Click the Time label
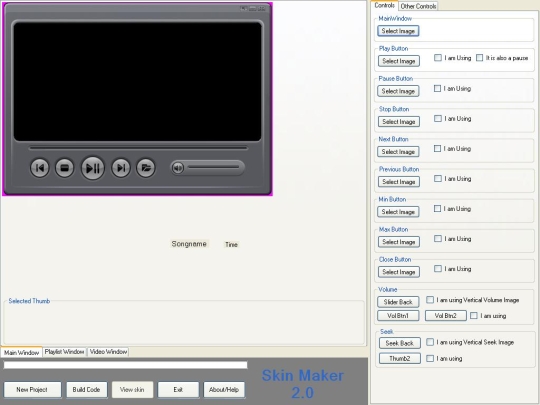 pyautogui.click(x=231, y=245)
